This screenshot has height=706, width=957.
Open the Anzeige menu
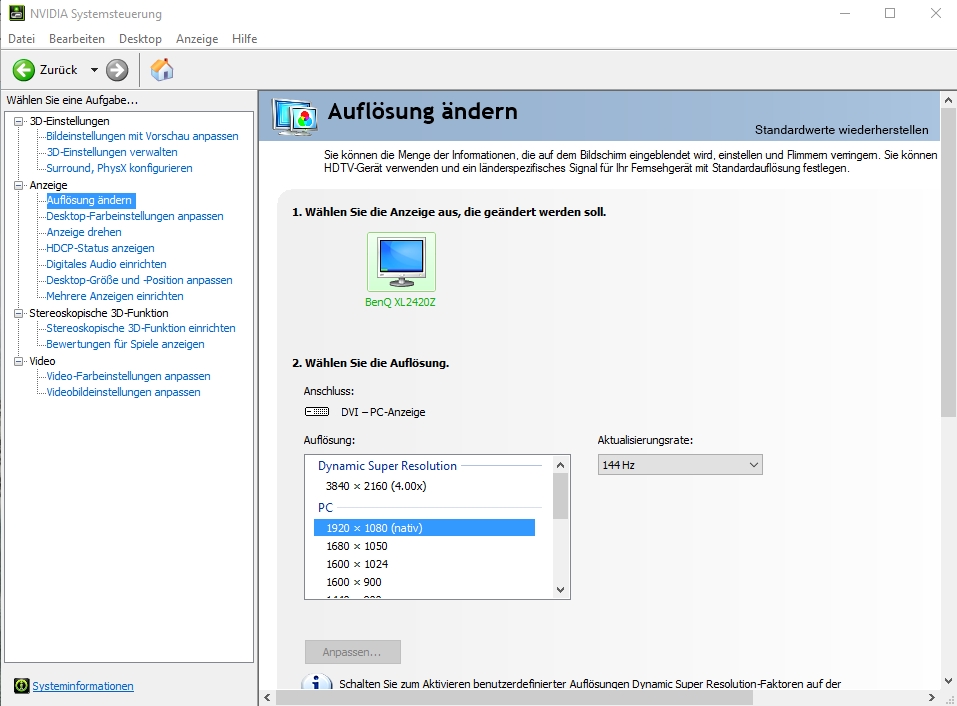tap(197, 38)
